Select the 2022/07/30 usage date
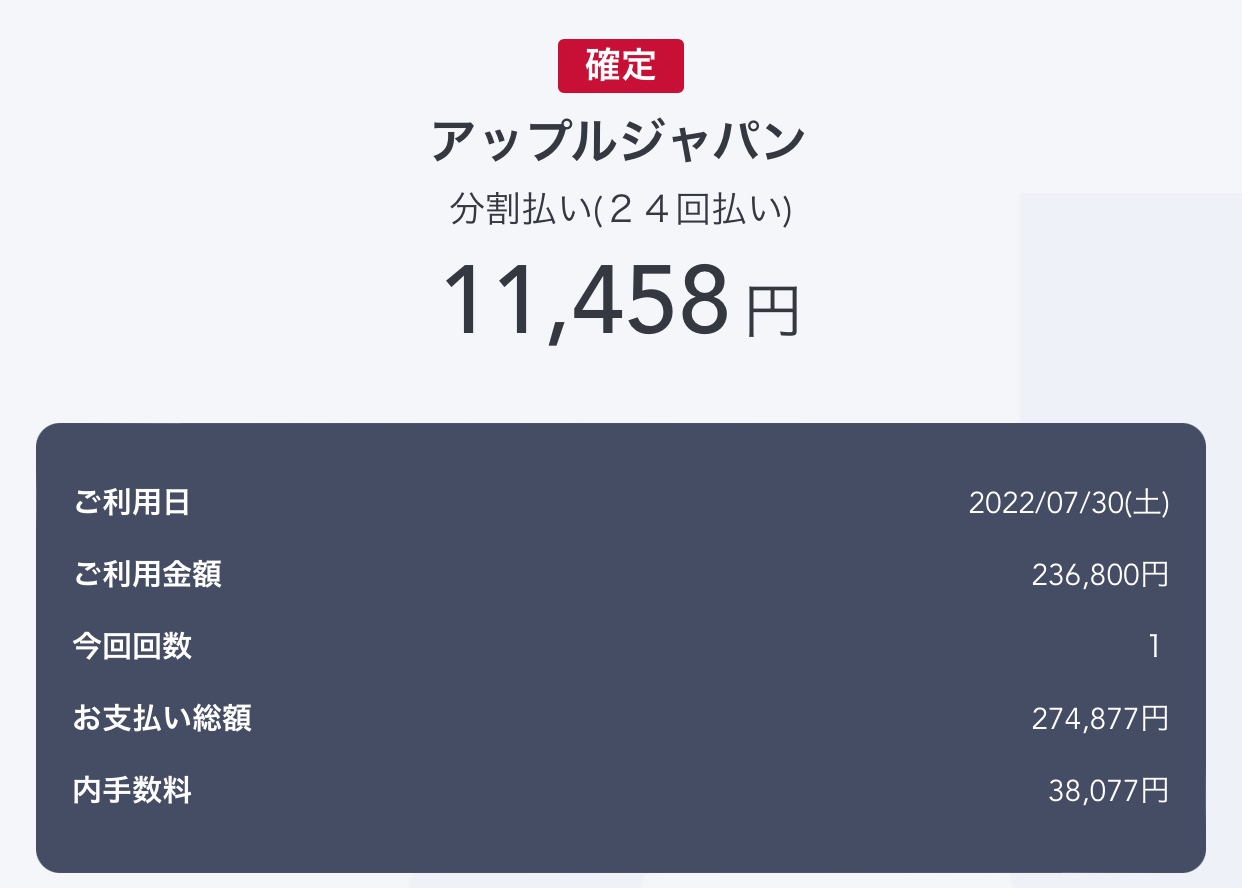1242x888 pixels. pos(1045,502)
